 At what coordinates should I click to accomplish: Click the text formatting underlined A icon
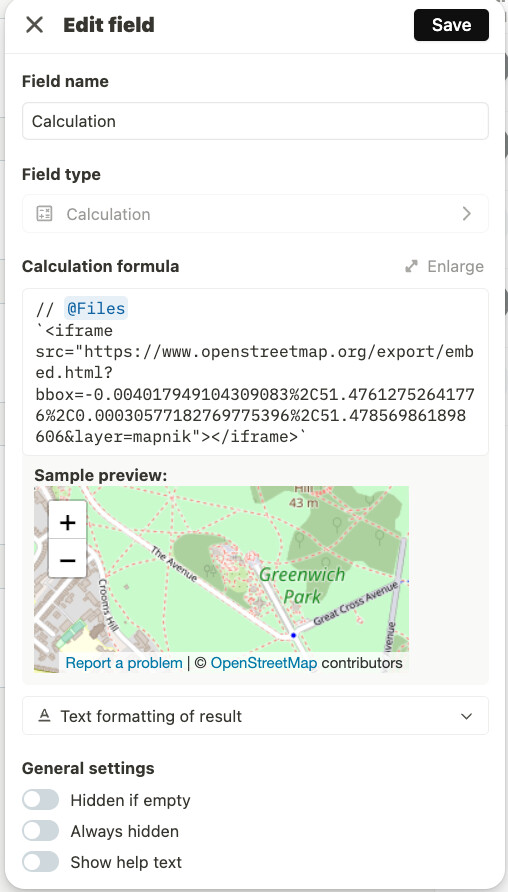click(x=44, y=716)
